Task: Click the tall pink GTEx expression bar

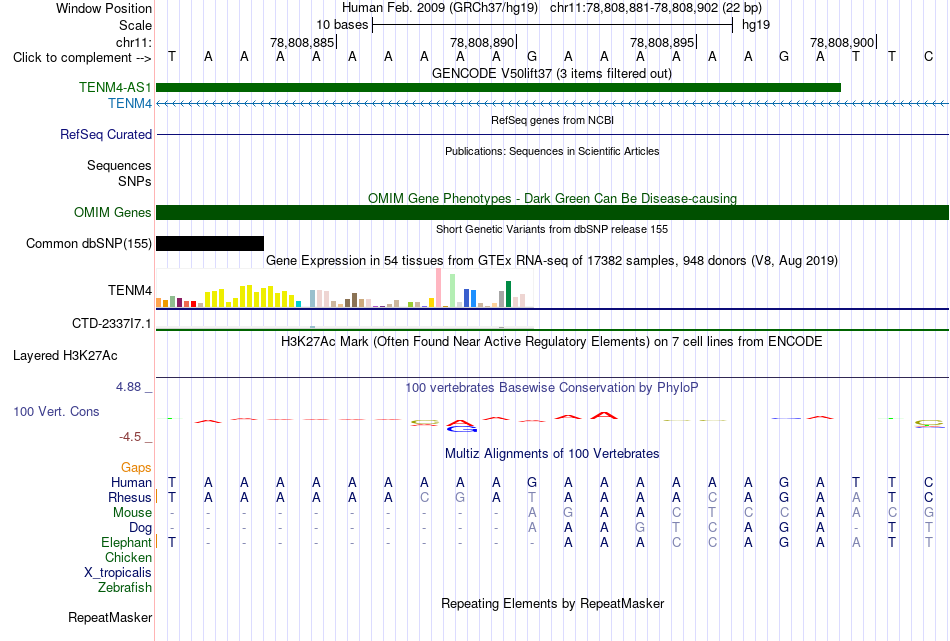Action: [438, 288]
